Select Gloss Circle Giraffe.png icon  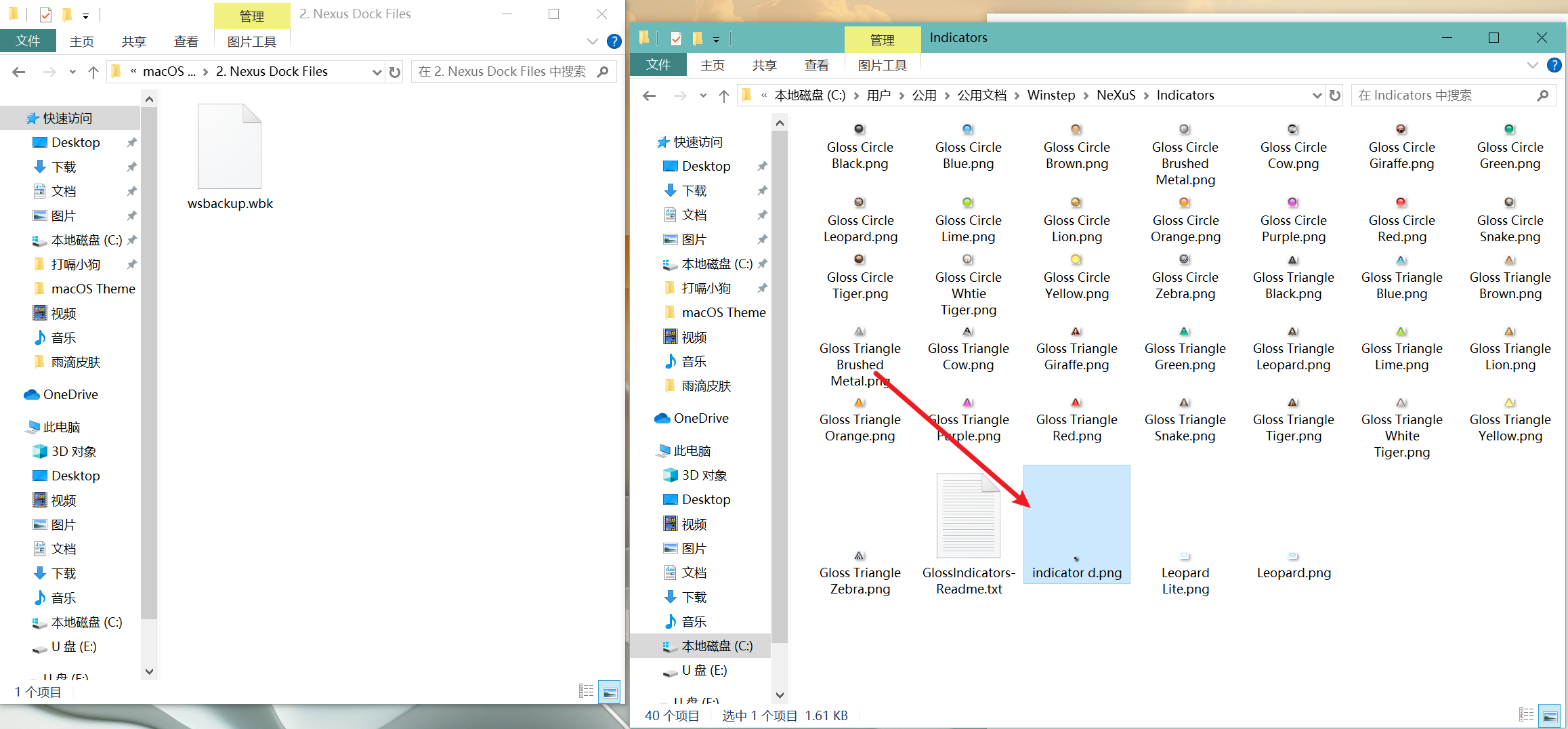(x=1401, y=129)
